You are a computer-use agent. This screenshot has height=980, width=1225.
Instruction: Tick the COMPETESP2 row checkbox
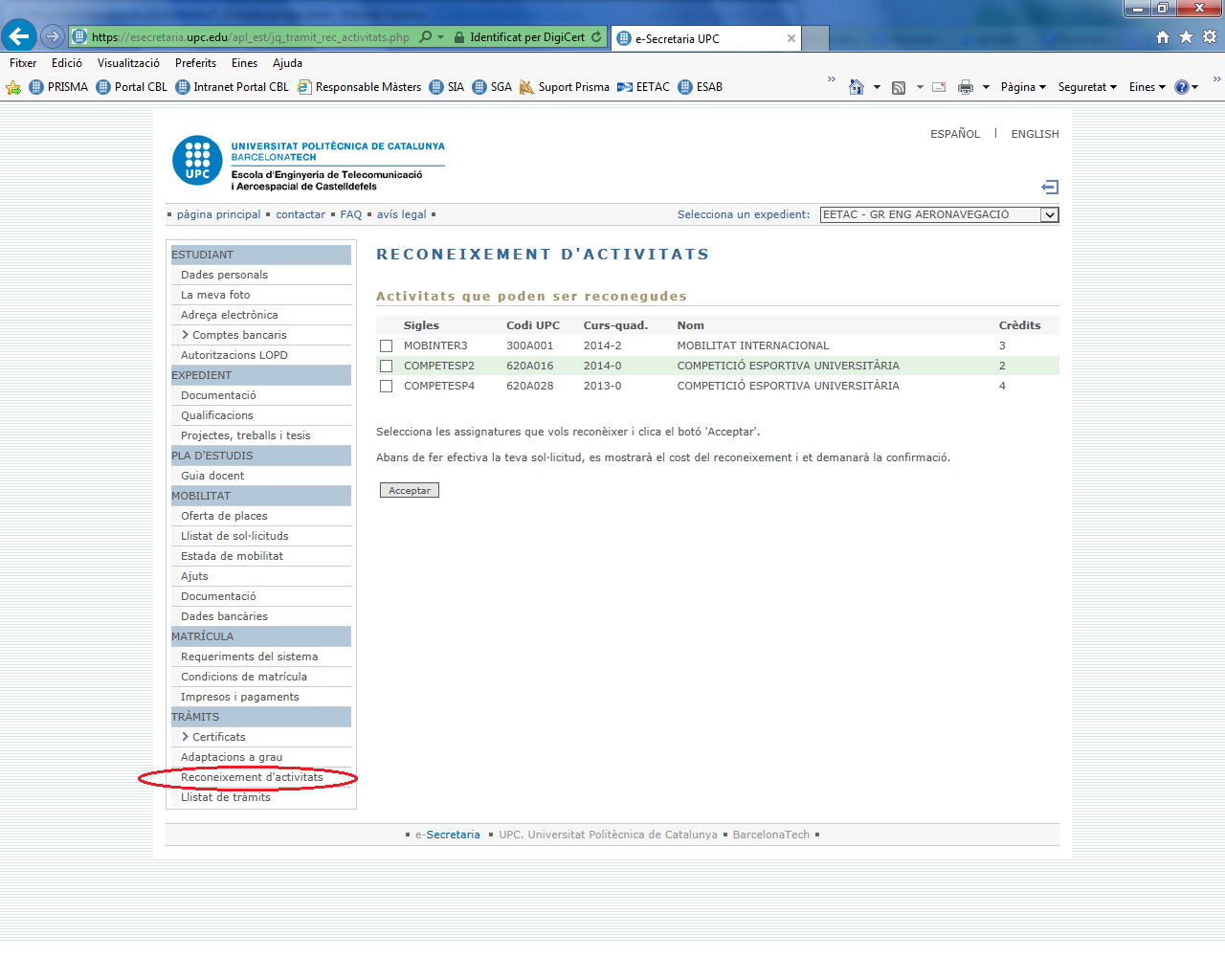coord(387,367)
